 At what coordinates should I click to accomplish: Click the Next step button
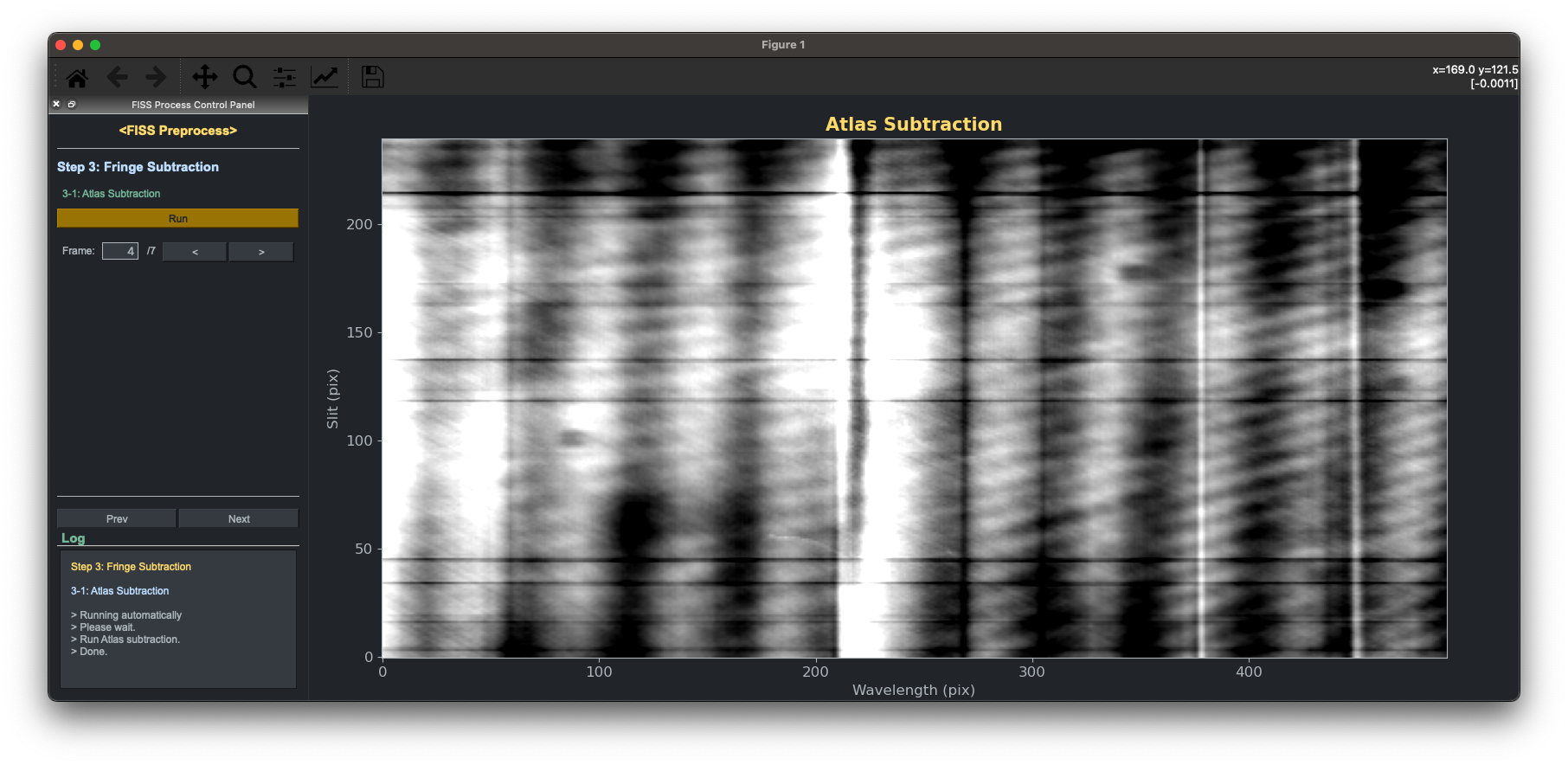pyautogui.click(x=239, y=518)
